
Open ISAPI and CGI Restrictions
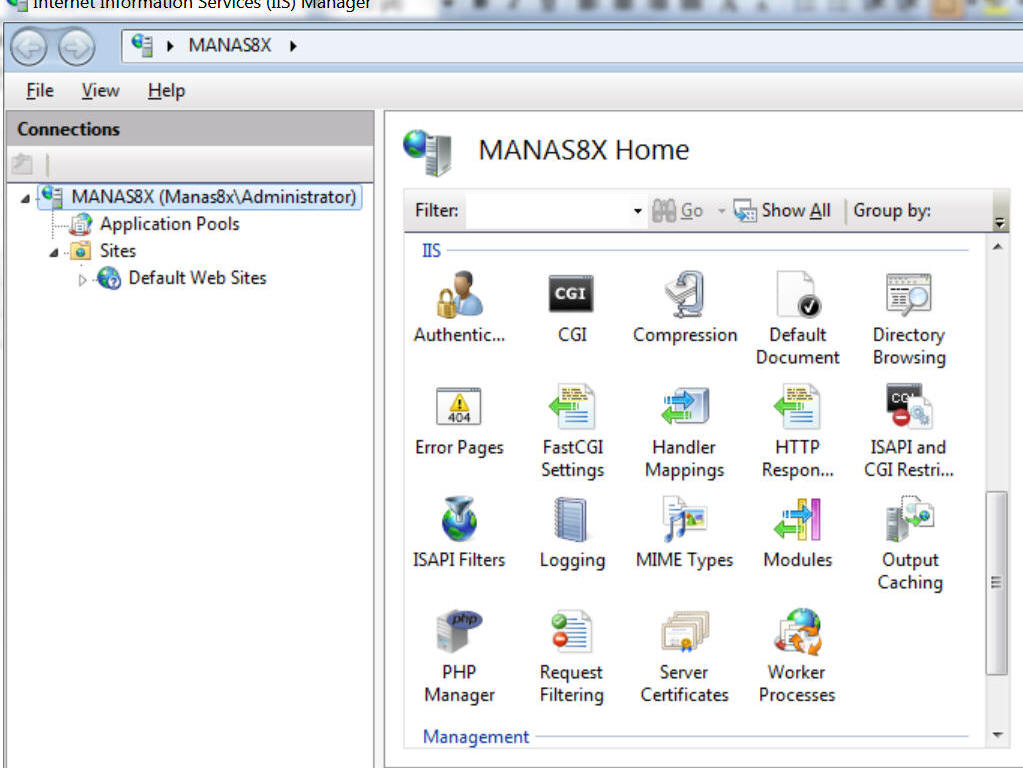[909, 431]
